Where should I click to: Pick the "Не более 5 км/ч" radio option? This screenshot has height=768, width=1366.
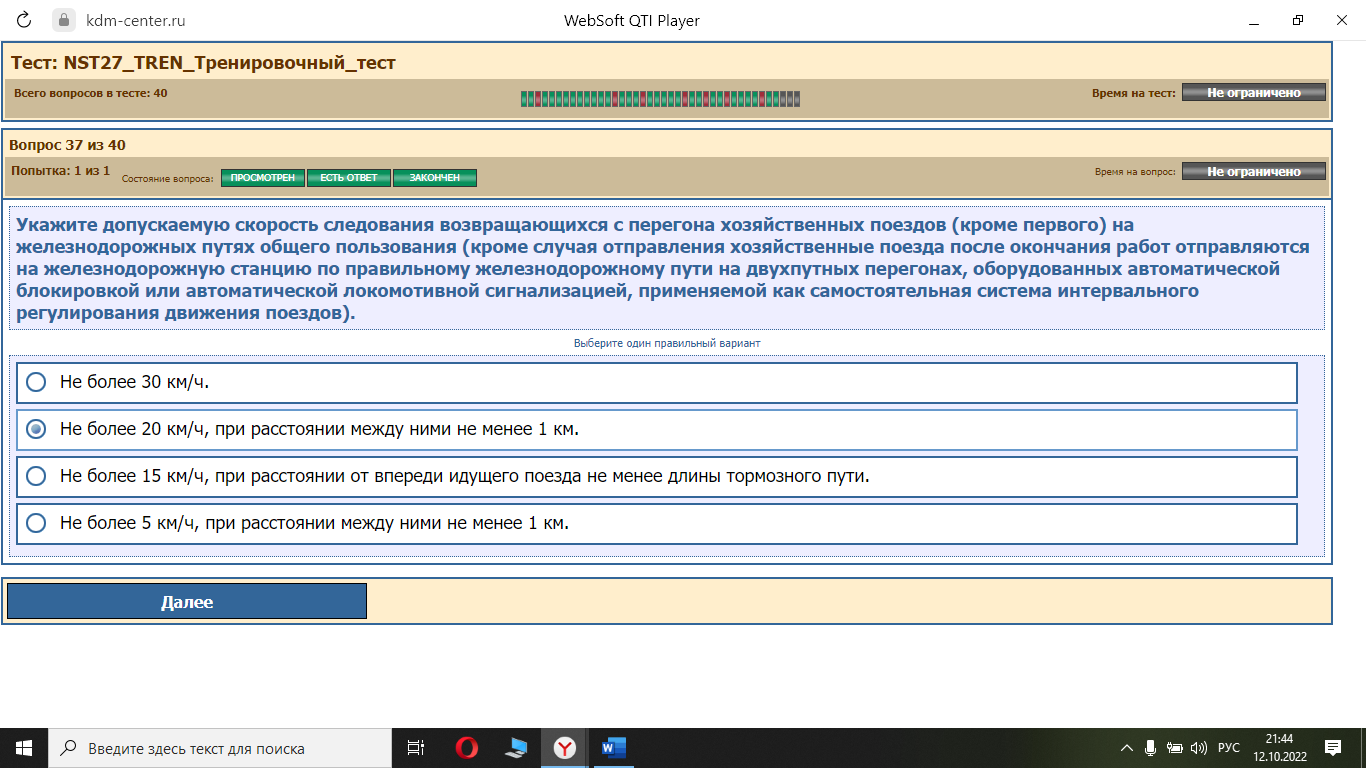36,523
